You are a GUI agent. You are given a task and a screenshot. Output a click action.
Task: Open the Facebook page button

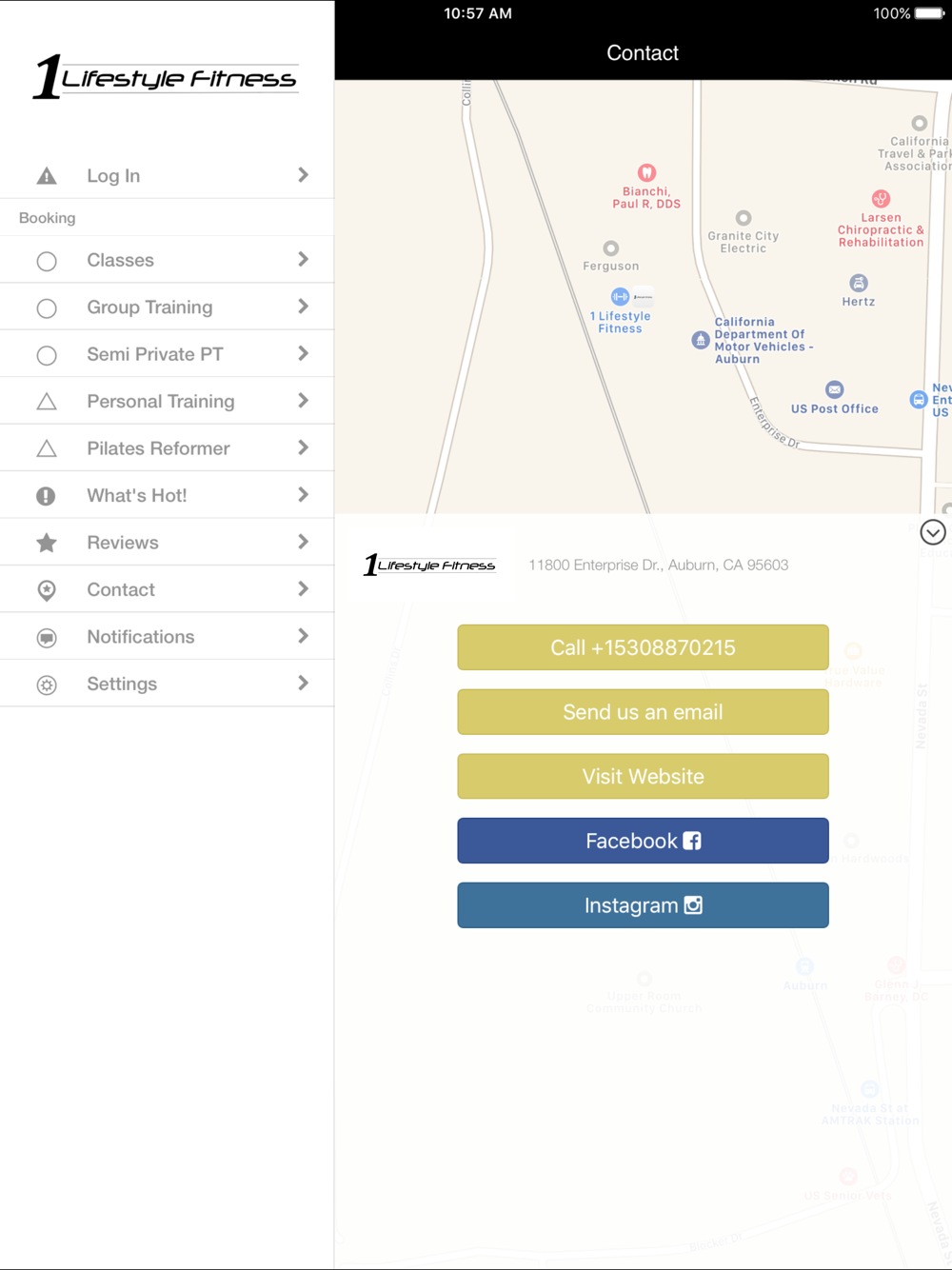(x=643, y=841)
